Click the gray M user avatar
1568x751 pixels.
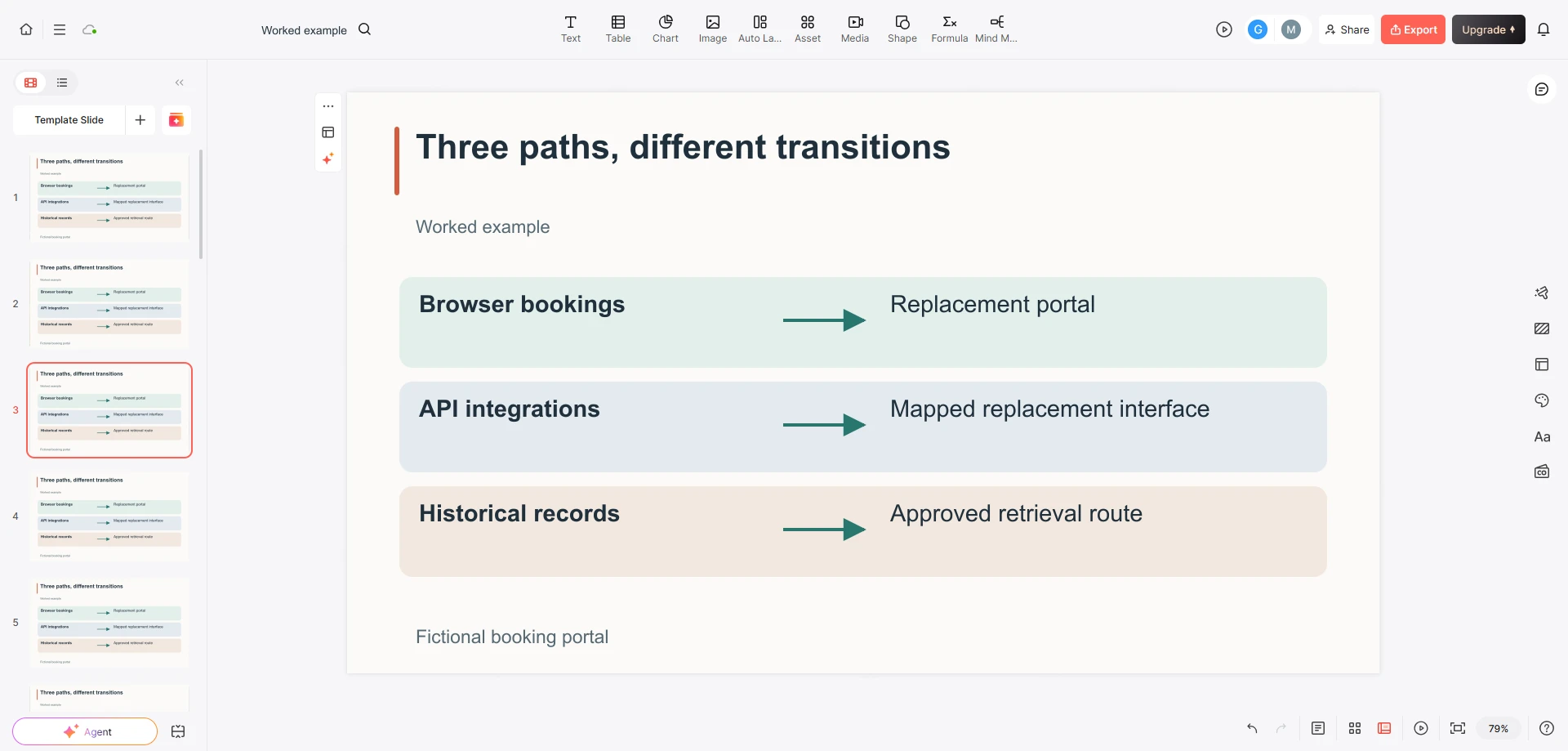pyautogui.click(x=1291, y=29)
